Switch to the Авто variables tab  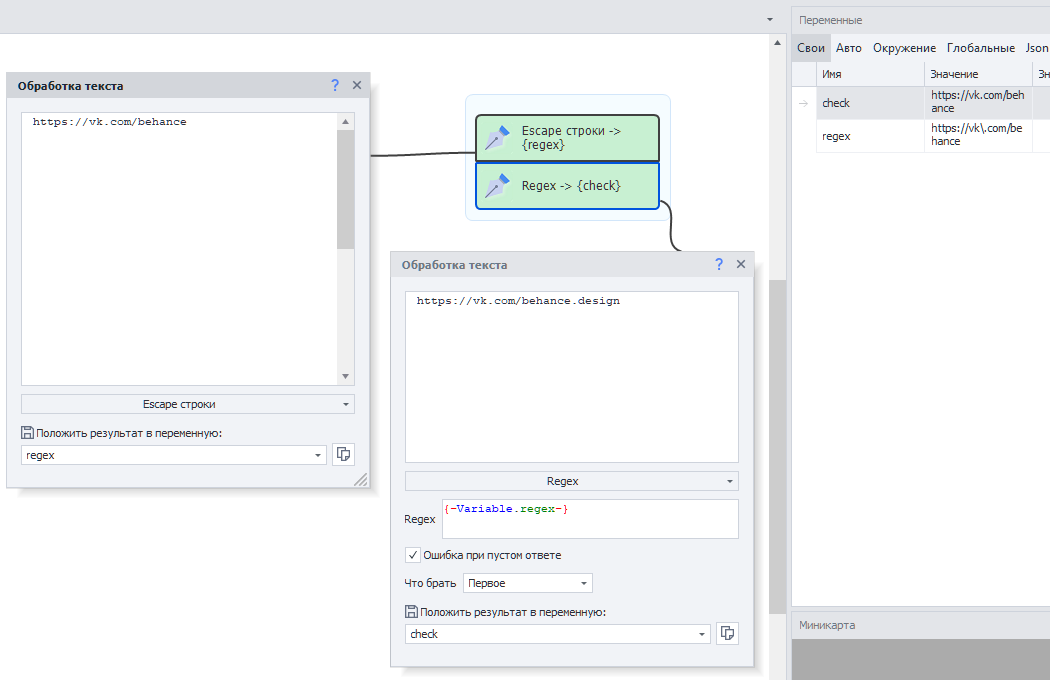point(848,48)
